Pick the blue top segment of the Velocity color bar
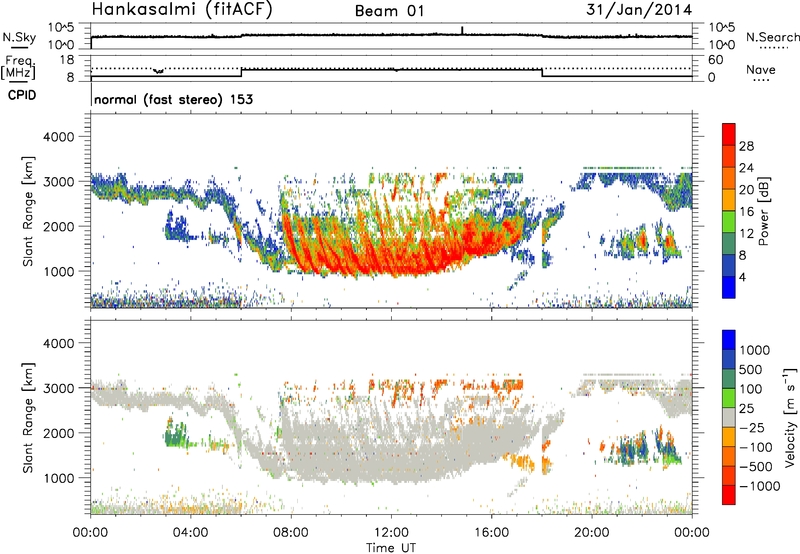The image size is (800, 554). point(729,340)
